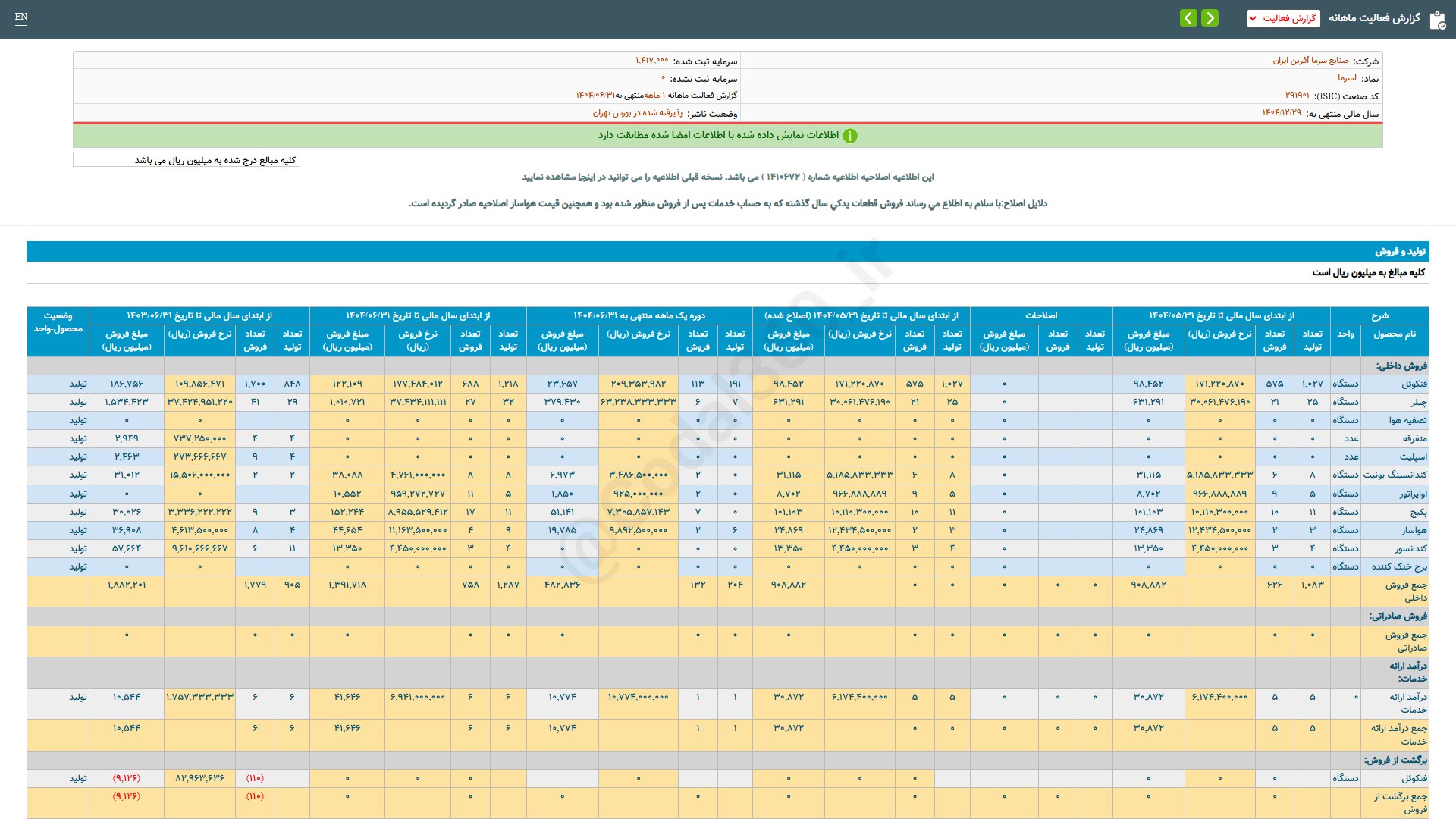Click the اینجا link to previous notice
Image resolution: width=1456 pixels, height=819 pixels.
point(586,177)
